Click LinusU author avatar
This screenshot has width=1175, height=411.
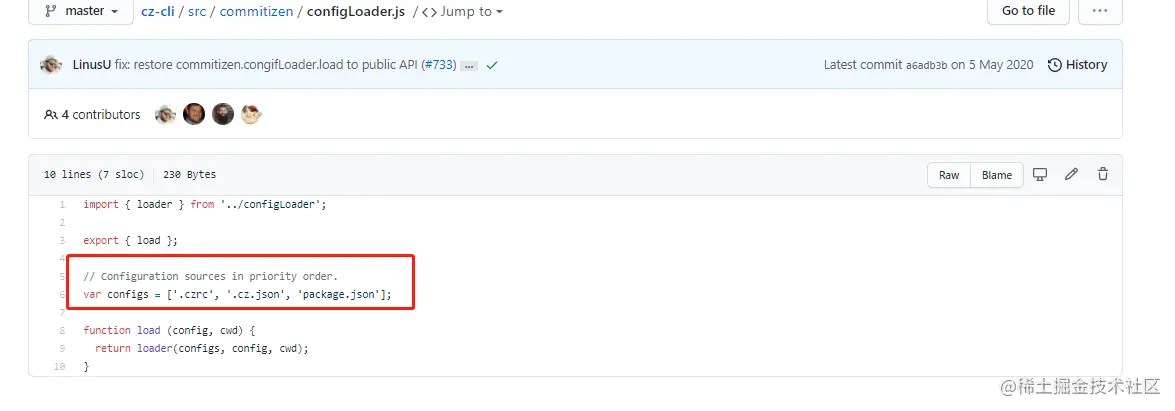51,64
